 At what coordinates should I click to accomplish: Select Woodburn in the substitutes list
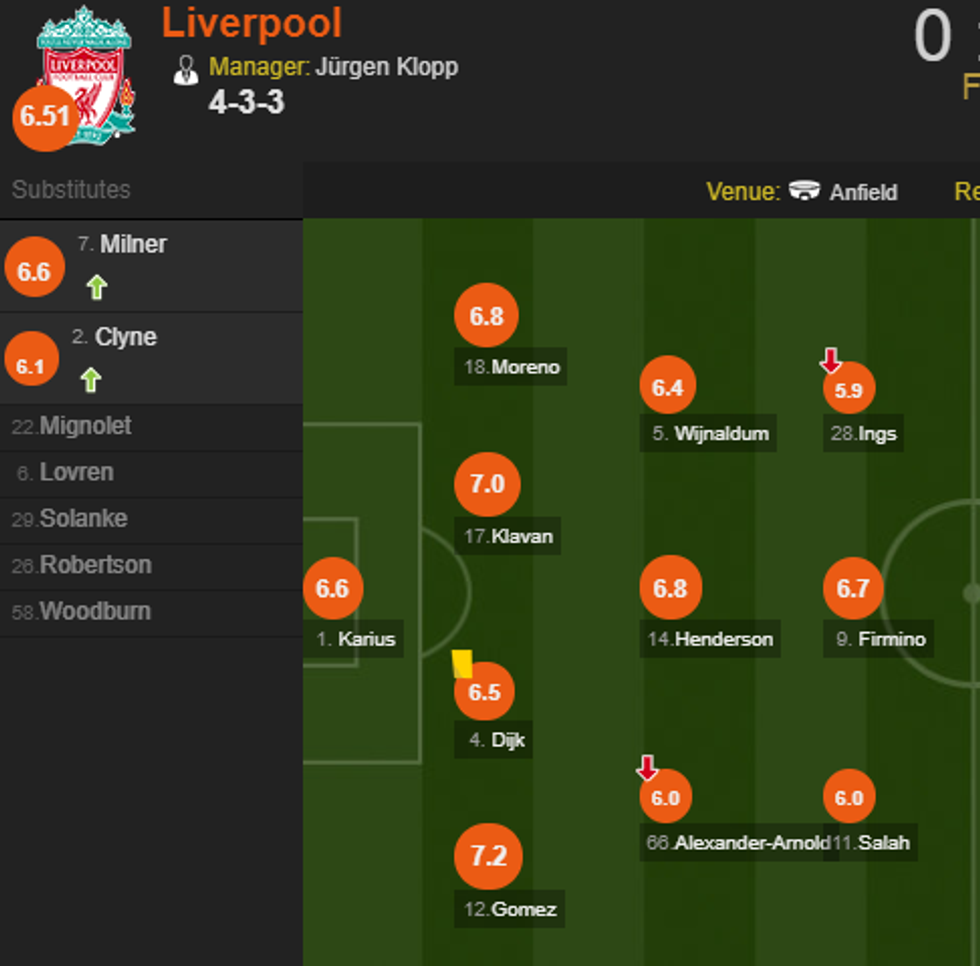click(x=95, y=611)
